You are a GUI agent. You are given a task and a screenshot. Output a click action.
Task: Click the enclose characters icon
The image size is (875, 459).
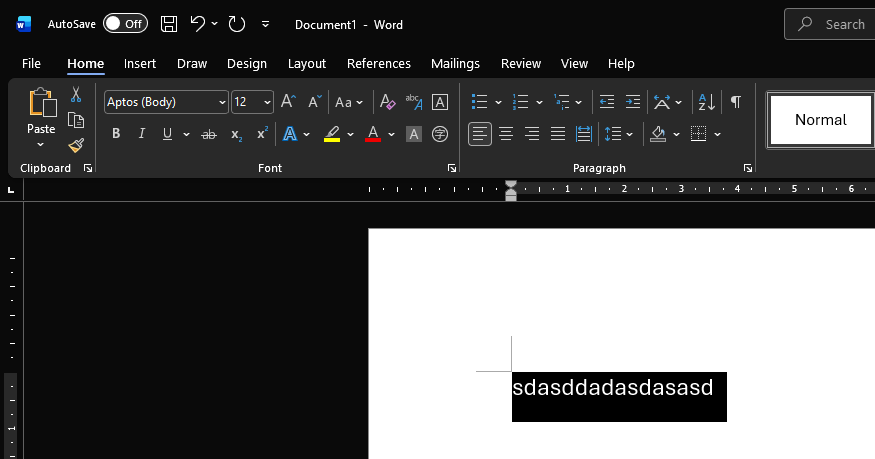[x=440, y=134]
